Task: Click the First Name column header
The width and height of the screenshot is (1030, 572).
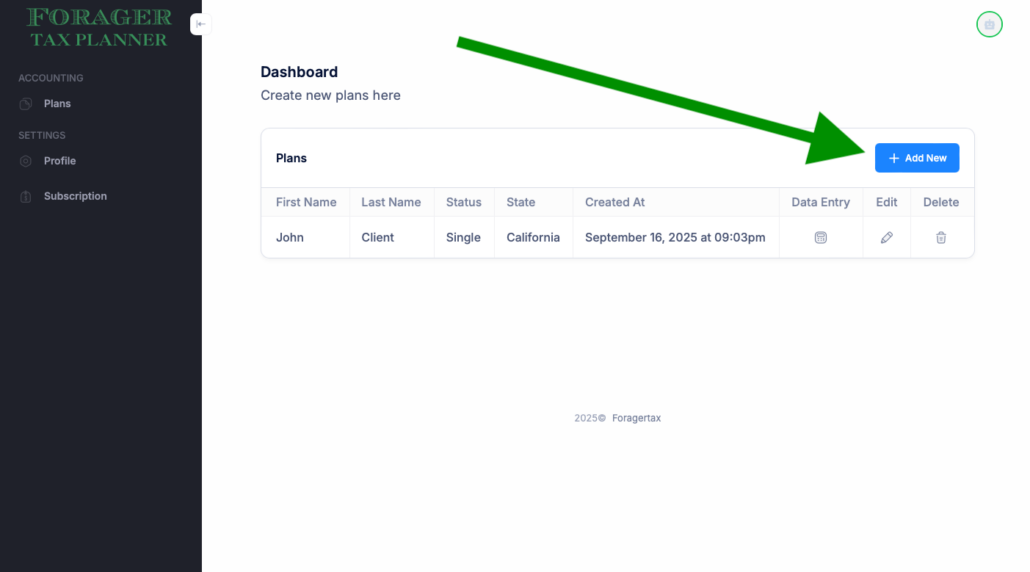Action: click(306, 202)
